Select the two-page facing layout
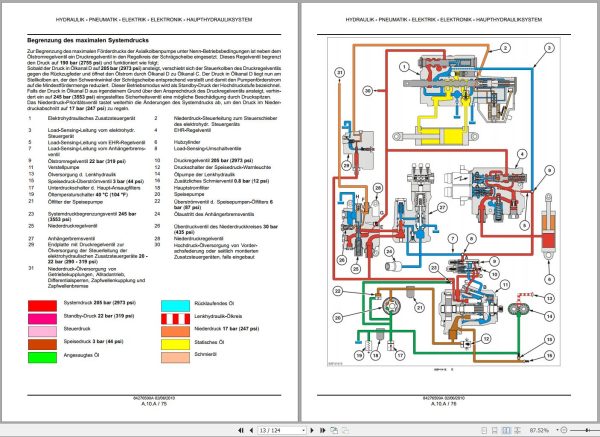This screenshot has width=600, height=437. point(506,430)
